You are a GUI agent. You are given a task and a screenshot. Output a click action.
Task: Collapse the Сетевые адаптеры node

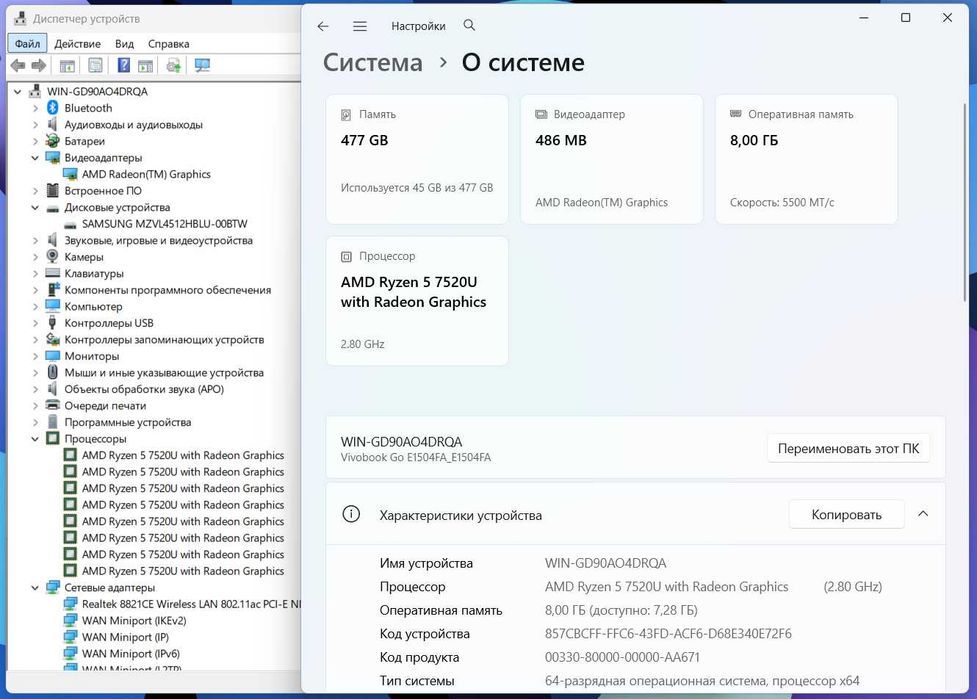(x=35, y=587)
